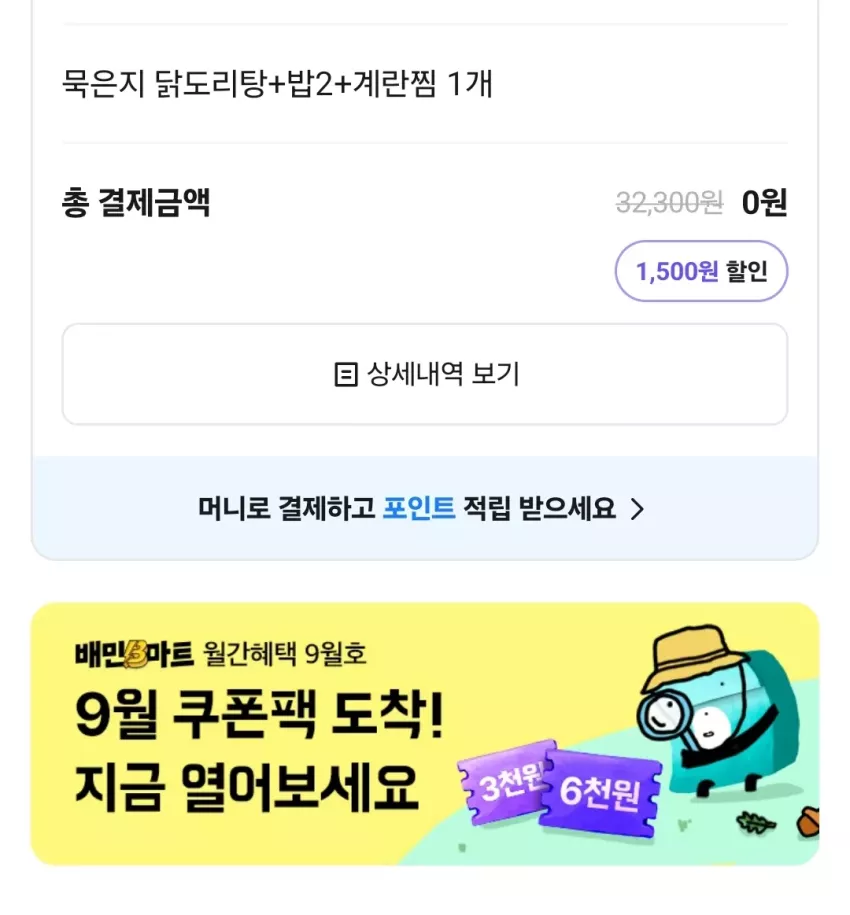The image size is (850, 915).
Task: Click the 배민B마트 logo in the banner
Action: click(134, 654)
